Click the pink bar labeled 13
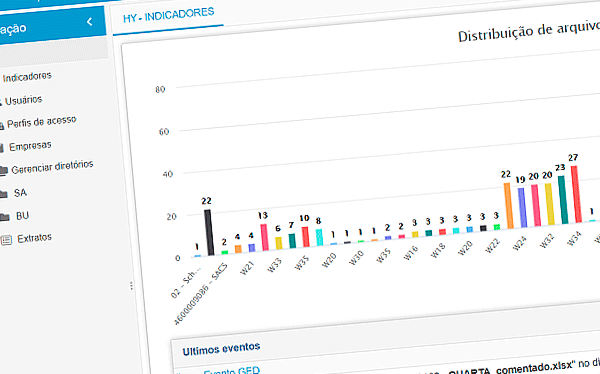Screen dimensions: 600x374 [264, 237]
